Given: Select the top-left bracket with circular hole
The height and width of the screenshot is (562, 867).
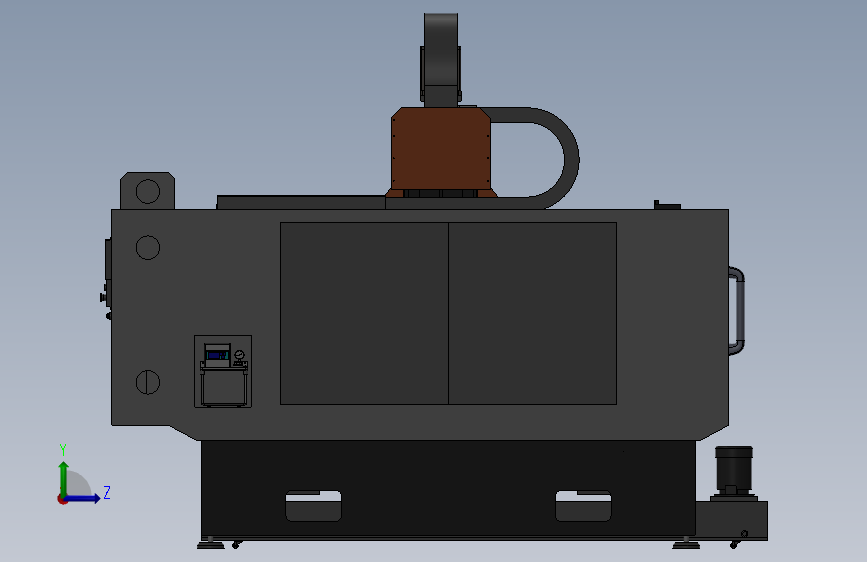Looking at the screenshot, I should tap(148, 191).
